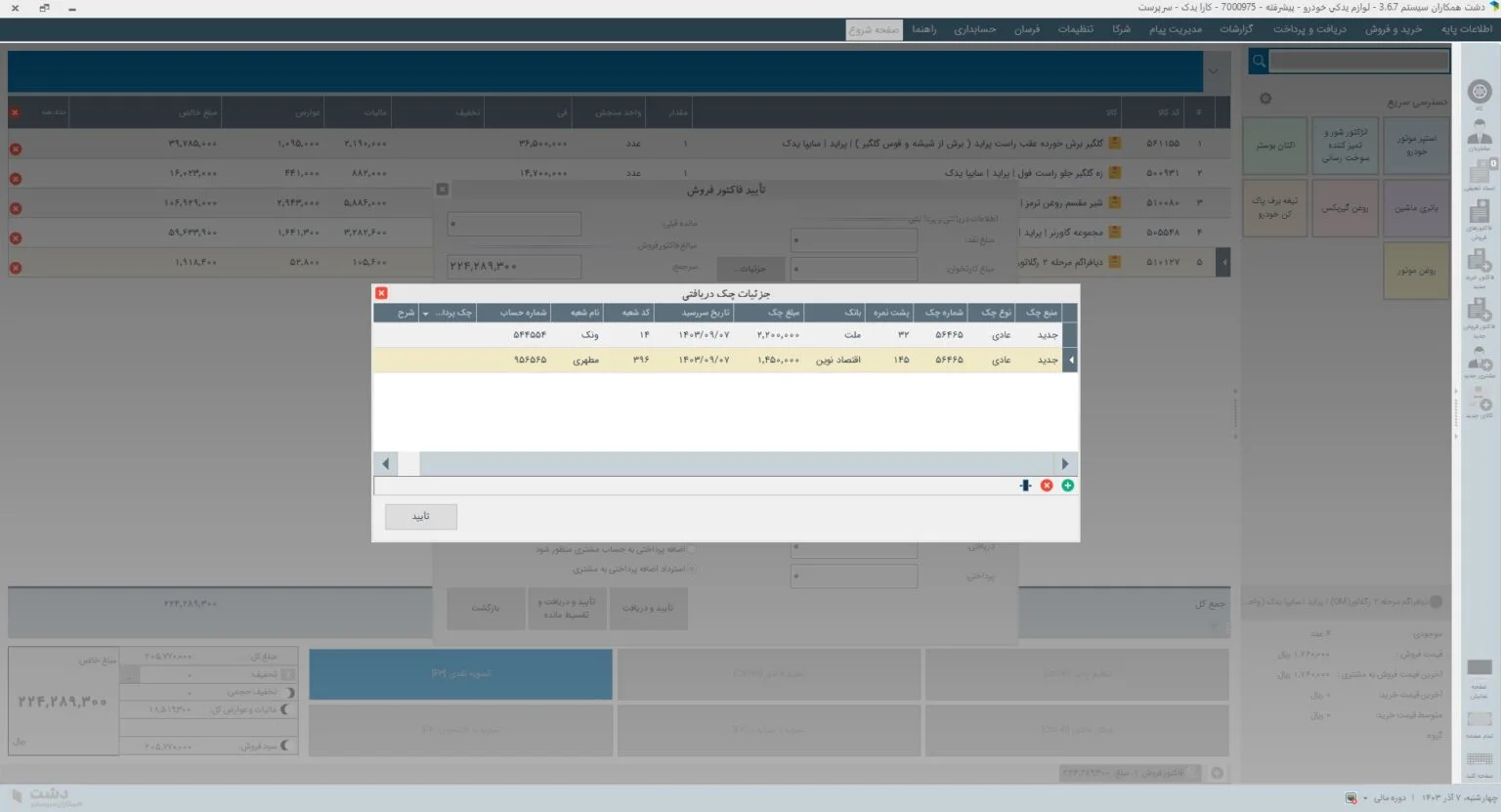Select quick-access tile انژکتور شور و تمیز کننده
Screen dimensions: 1501x812
click(x=1346, y=145)
